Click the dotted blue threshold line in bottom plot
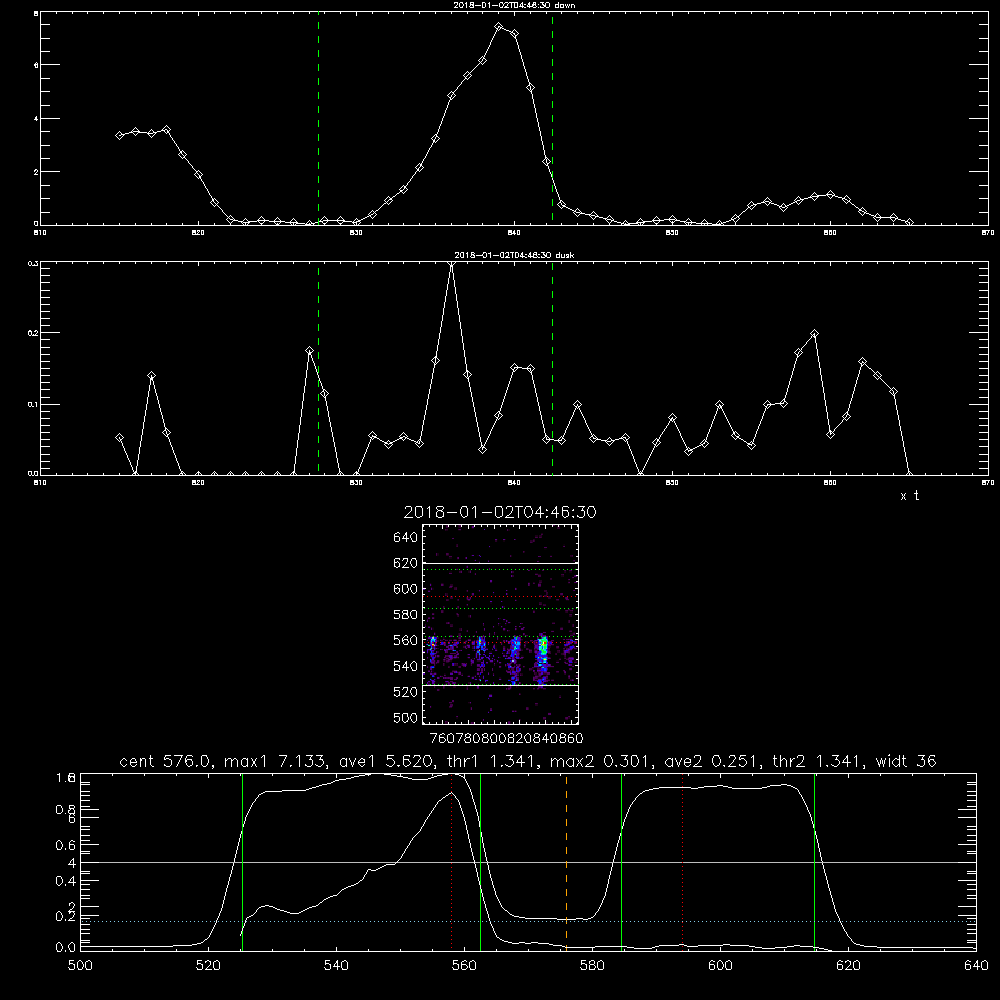Viewport: 1000px width, 1000px height. [x=528, y=921]
